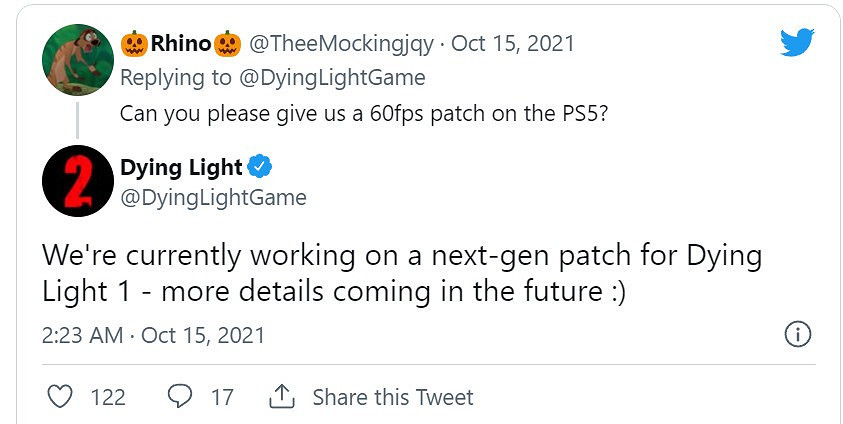Click the pumpkin emoji before Rhino
843x424 pixels.
click(134, 44)
